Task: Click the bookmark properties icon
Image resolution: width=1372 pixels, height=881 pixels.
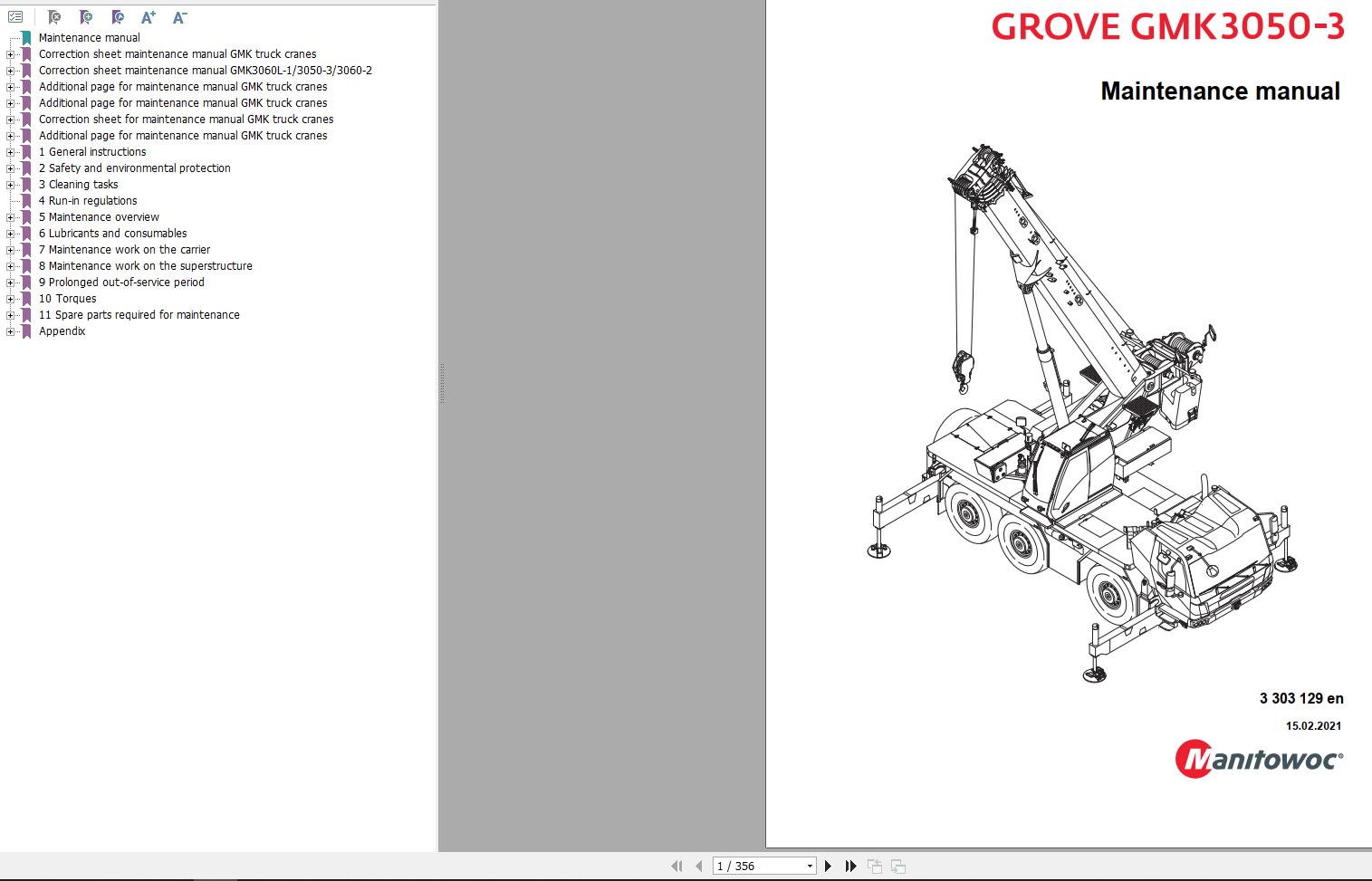Action: point(118,17)
